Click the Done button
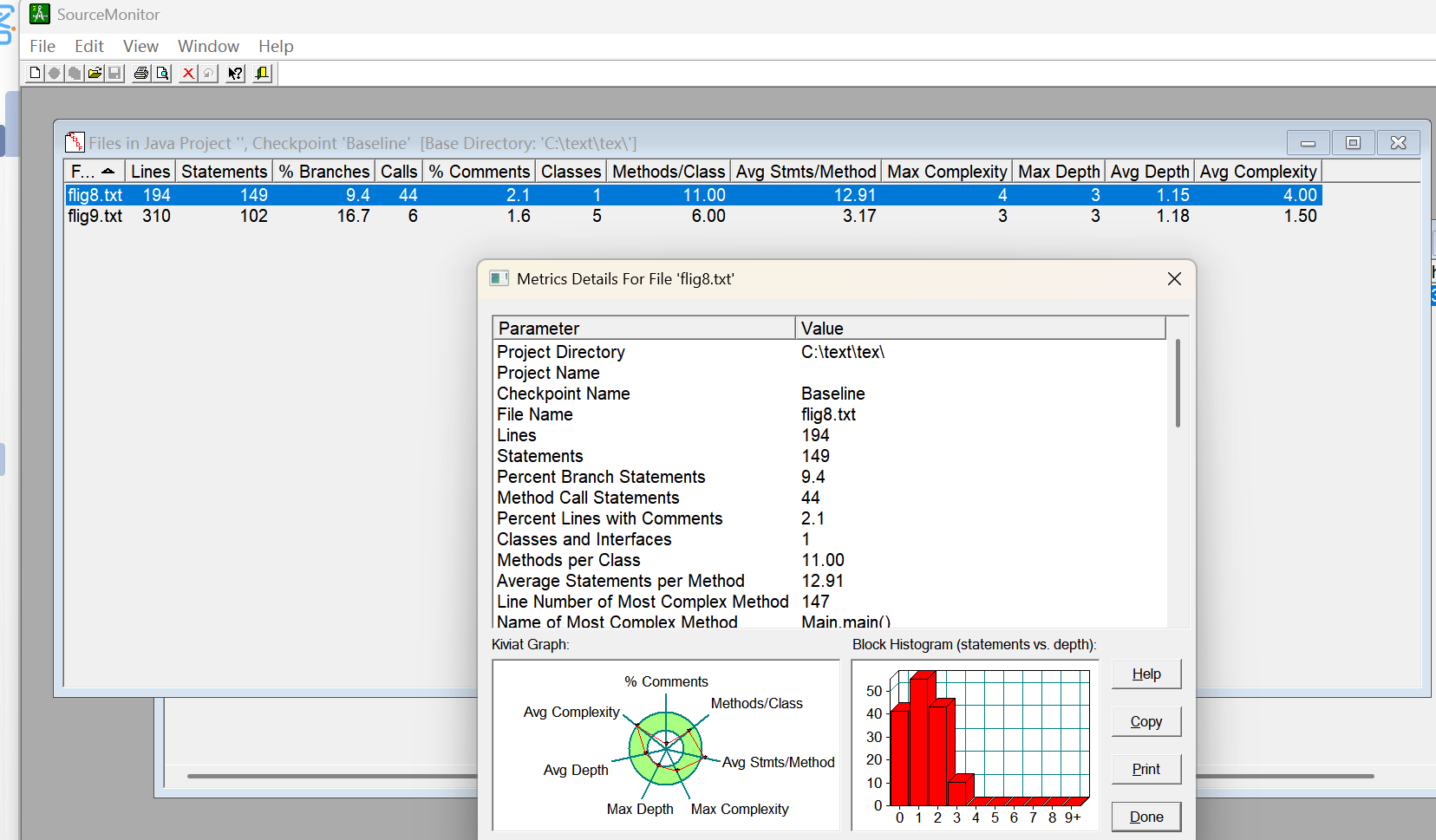The width and height of the screenshot is (1436, 840). point(1146,817)
